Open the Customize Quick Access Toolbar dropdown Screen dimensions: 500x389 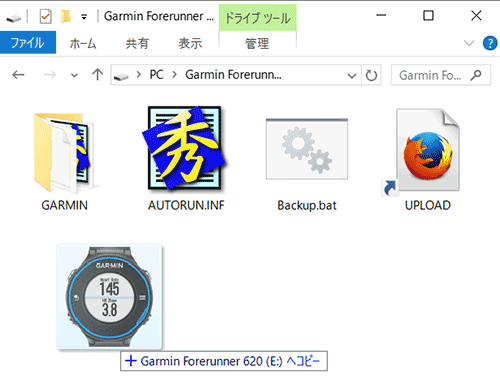click(84, 17)
